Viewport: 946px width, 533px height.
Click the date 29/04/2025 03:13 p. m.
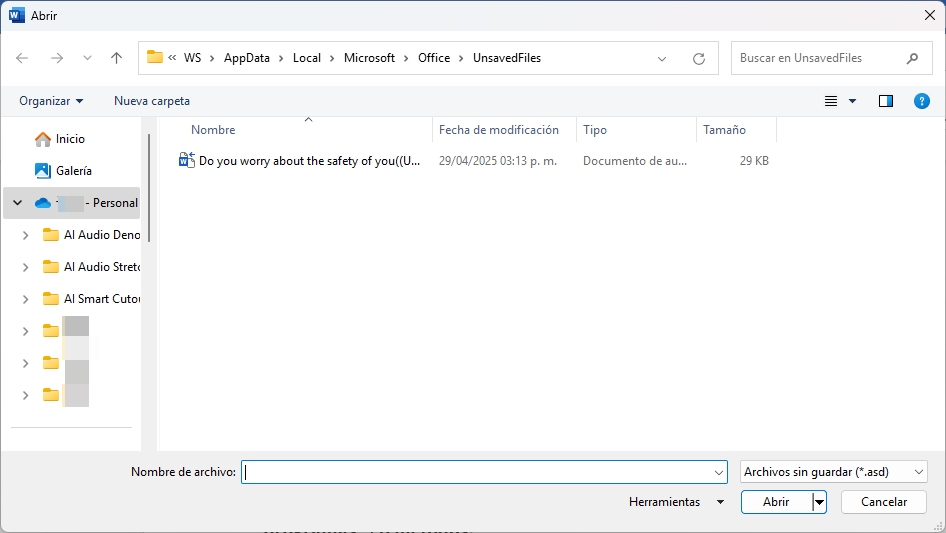498,161
